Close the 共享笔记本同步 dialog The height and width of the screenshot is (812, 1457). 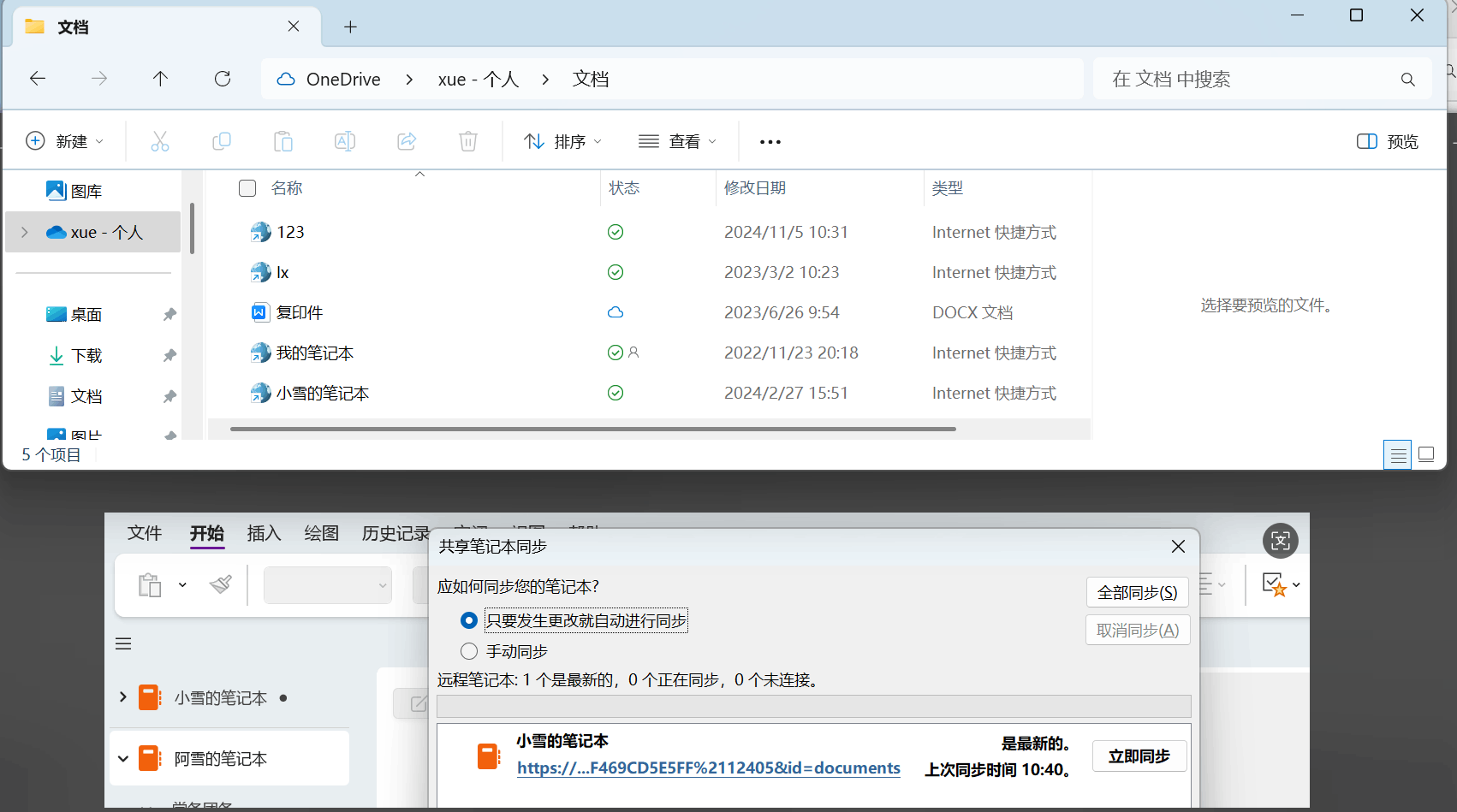click(x=1178, y=546)
